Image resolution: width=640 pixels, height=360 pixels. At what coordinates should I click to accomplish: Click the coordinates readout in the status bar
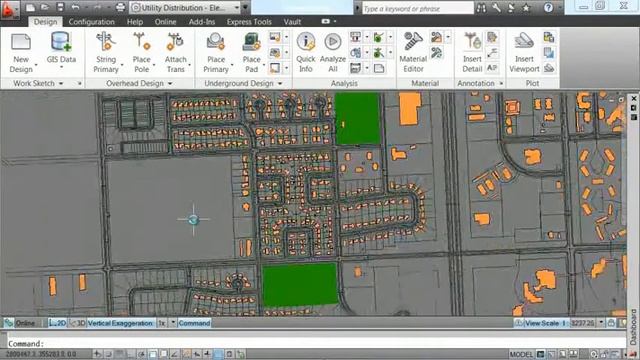point(41,354)
